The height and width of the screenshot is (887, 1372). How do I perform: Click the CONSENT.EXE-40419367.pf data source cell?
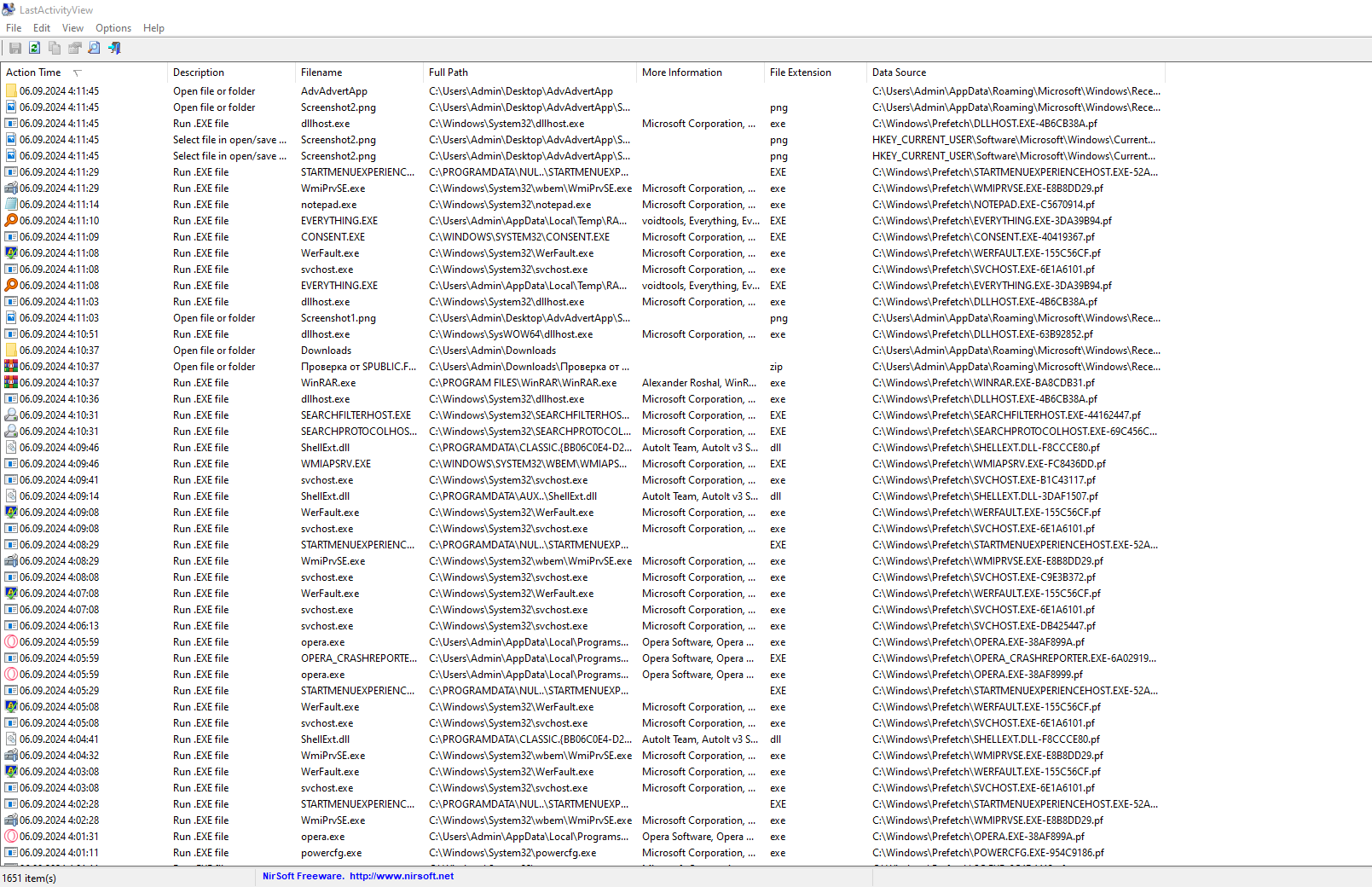pyautogui.click(x=983, y=237)
